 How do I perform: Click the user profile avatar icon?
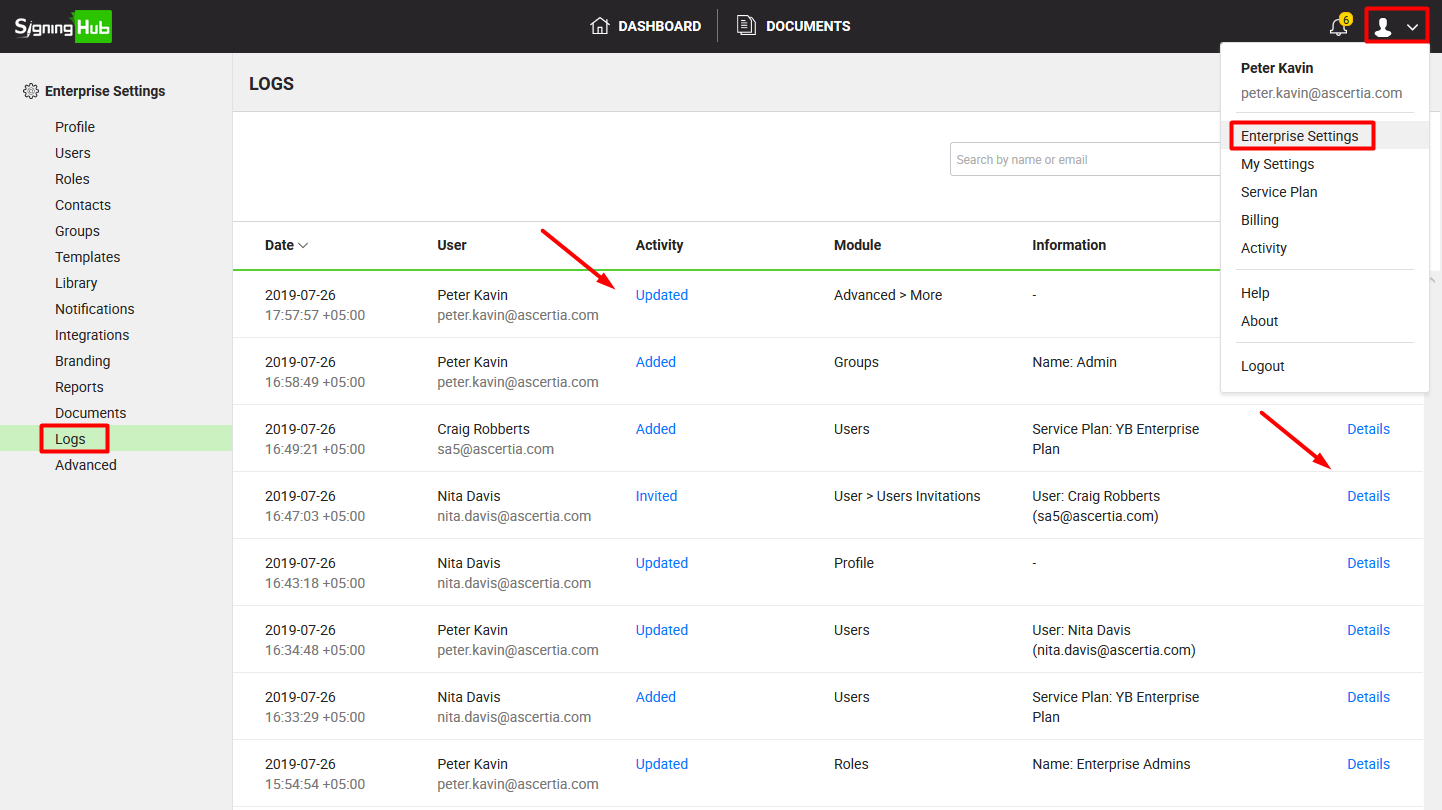pyautogui.click(x=1383, y=27)
